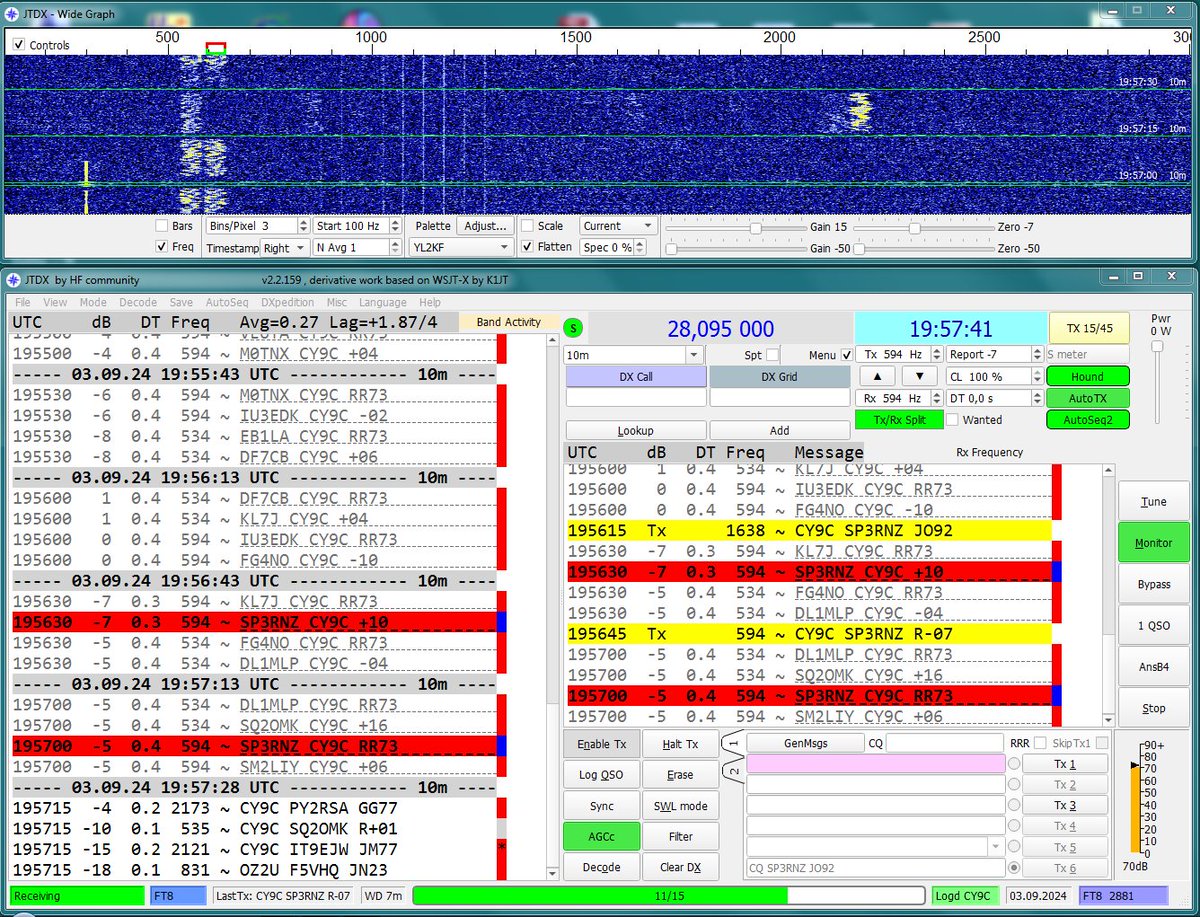The image size is (1200, 917).
Task: Open the Misc menu
Action: point(337,302)
